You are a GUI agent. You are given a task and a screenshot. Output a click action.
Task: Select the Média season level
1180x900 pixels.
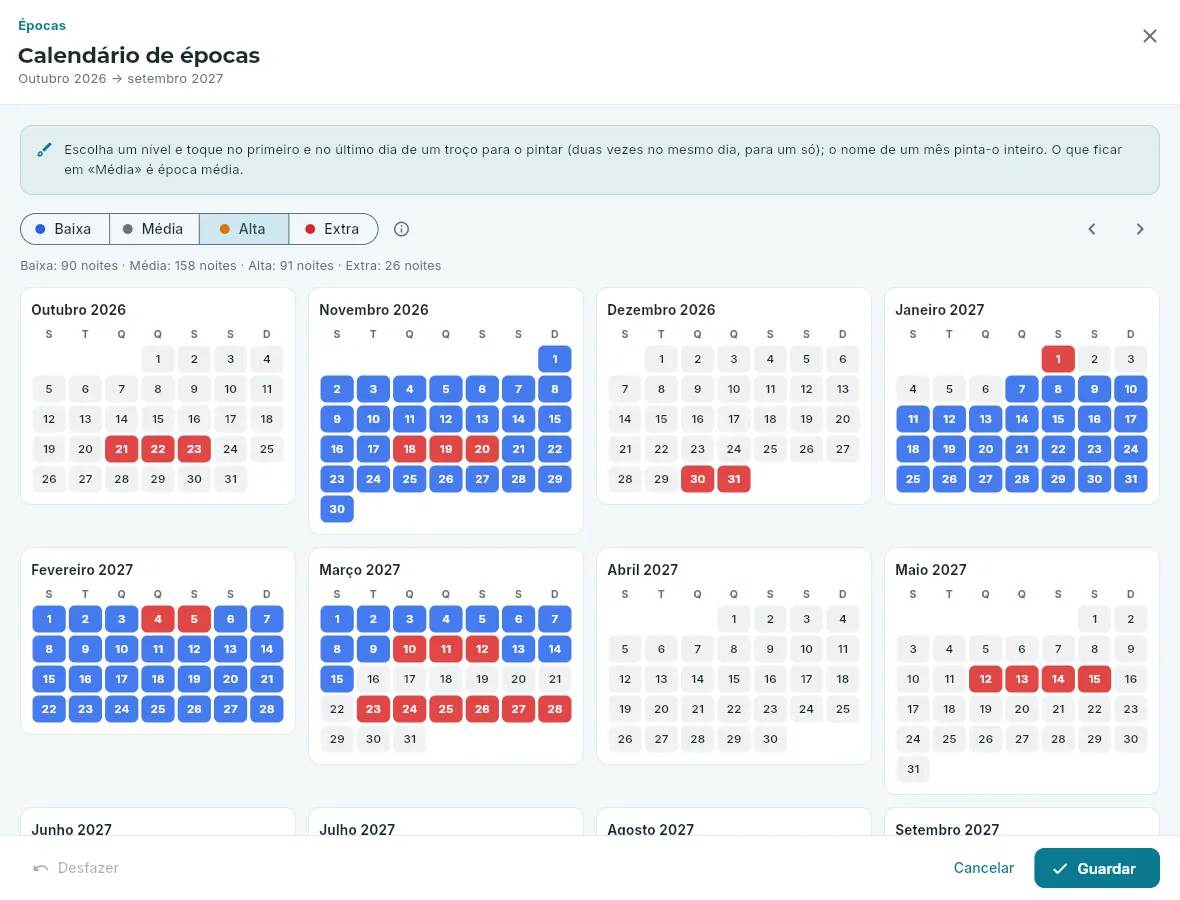tap(154, 229)
